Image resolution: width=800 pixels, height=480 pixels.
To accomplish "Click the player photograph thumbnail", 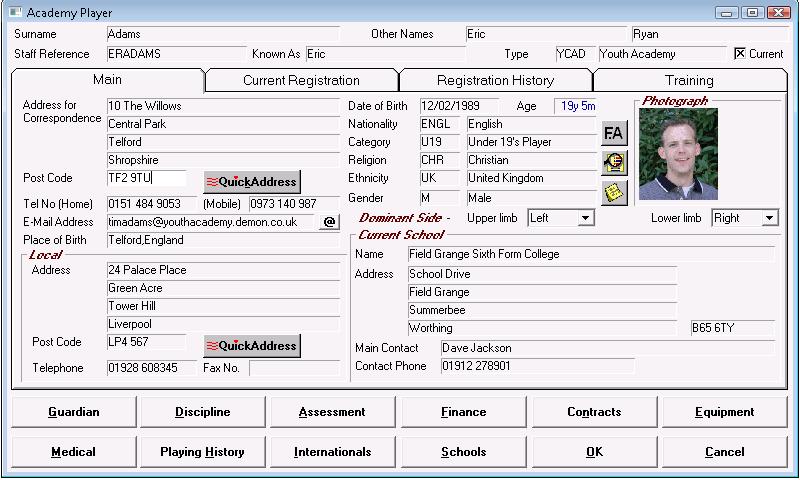I will 678,154.
